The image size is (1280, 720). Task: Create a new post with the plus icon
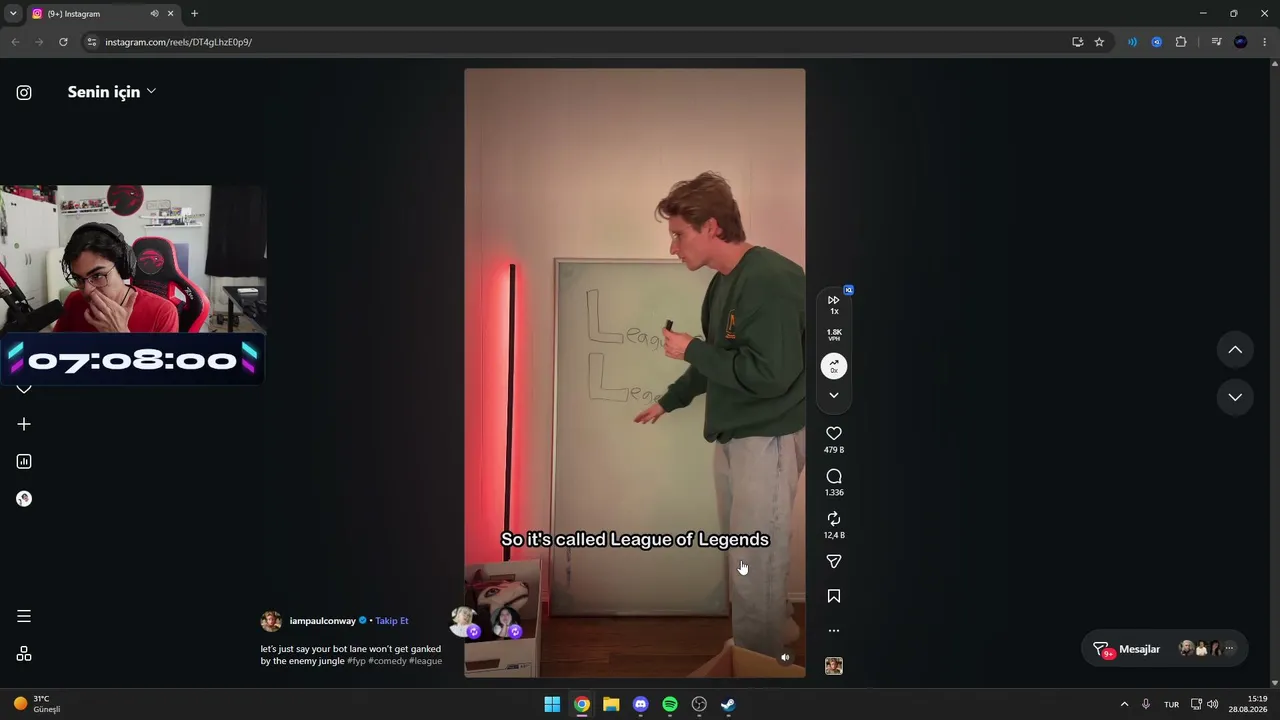[24, 424]
